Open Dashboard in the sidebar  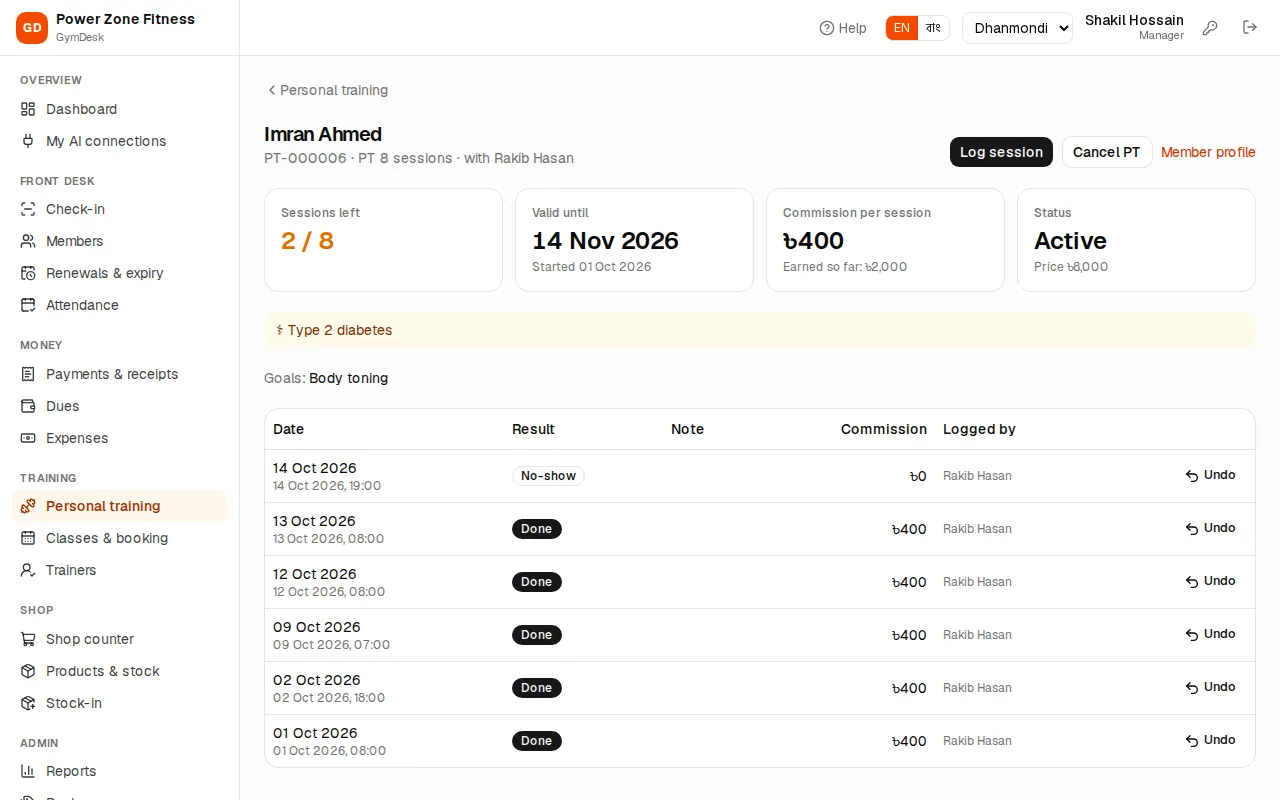[120, 109]
